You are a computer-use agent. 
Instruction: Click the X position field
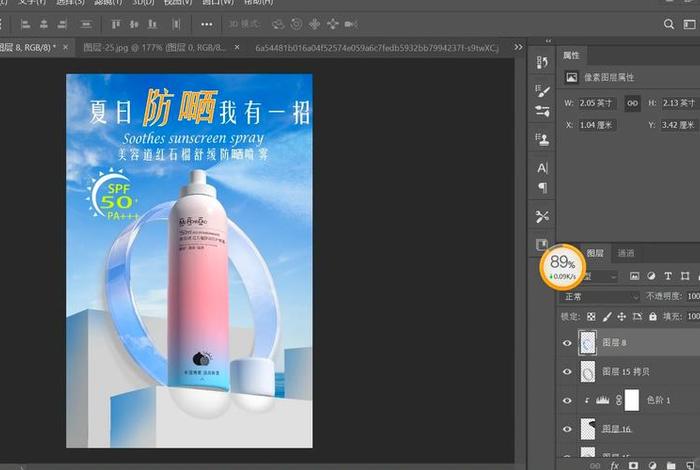[597, 125]
